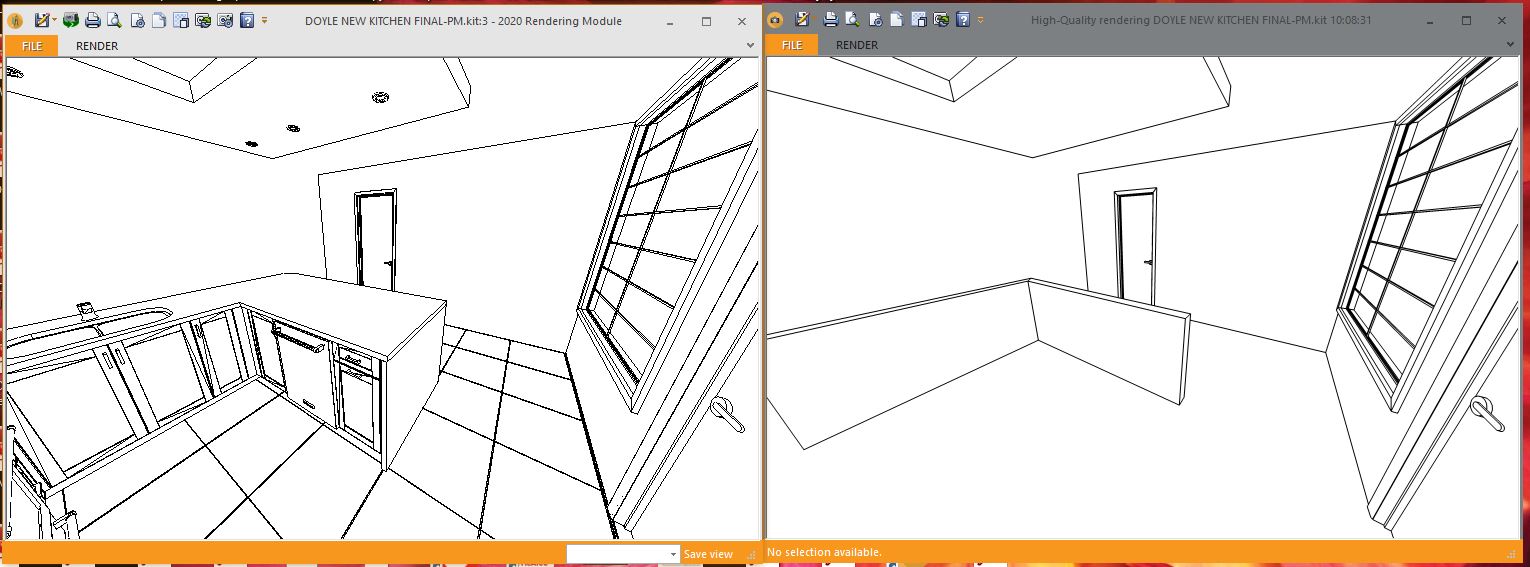Open the RENDER tab in High-Quality rendering window

857,45
